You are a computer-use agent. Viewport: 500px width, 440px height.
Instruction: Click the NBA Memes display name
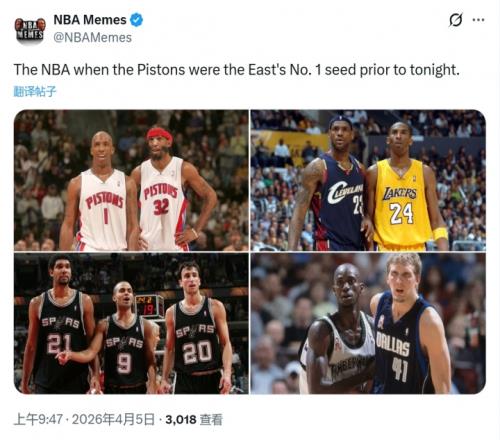(90, 20)
